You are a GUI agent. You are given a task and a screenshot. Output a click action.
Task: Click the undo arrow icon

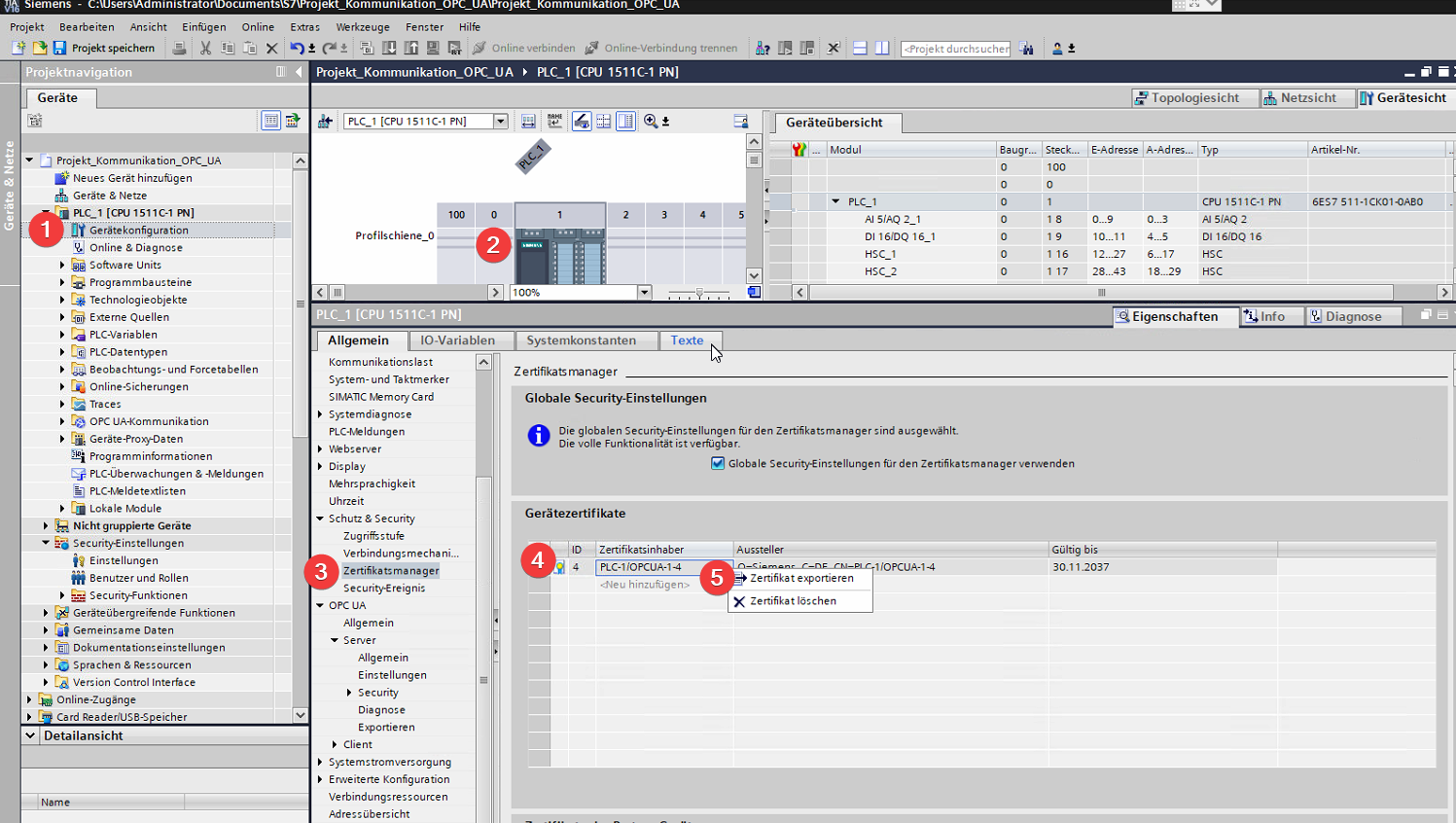tap(297, 48)
